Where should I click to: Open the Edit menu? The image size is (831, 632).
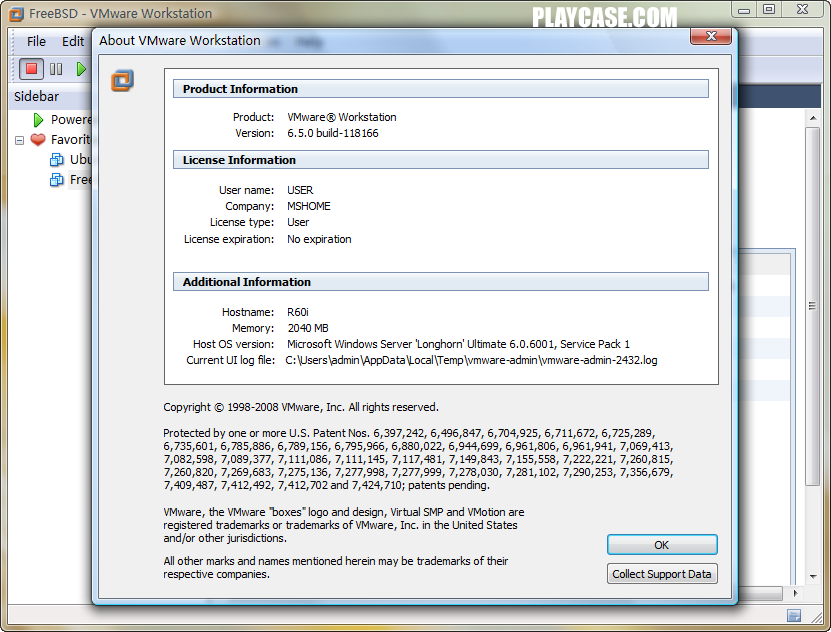pyautogui.click(x=73, y=41)
